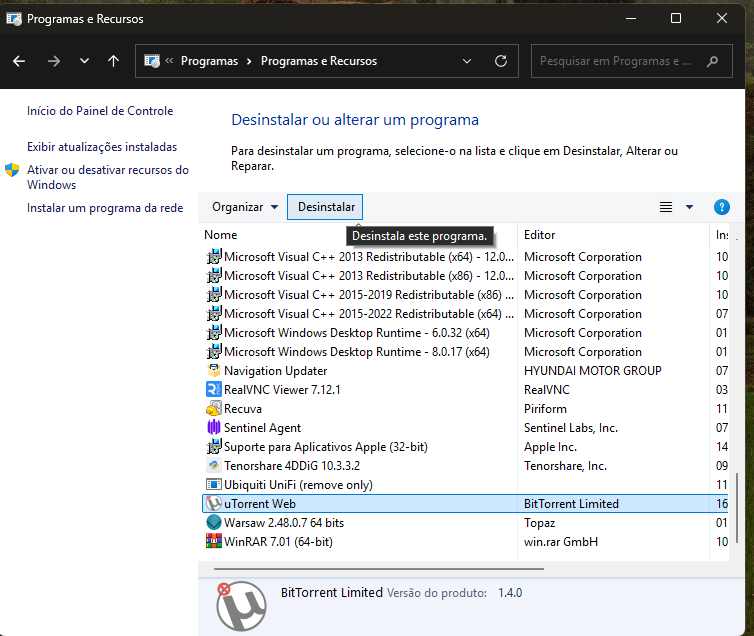Select the uTorrent Web entry name
The width and height of the screenshot is (754, 636).
(x=260, y=504)
